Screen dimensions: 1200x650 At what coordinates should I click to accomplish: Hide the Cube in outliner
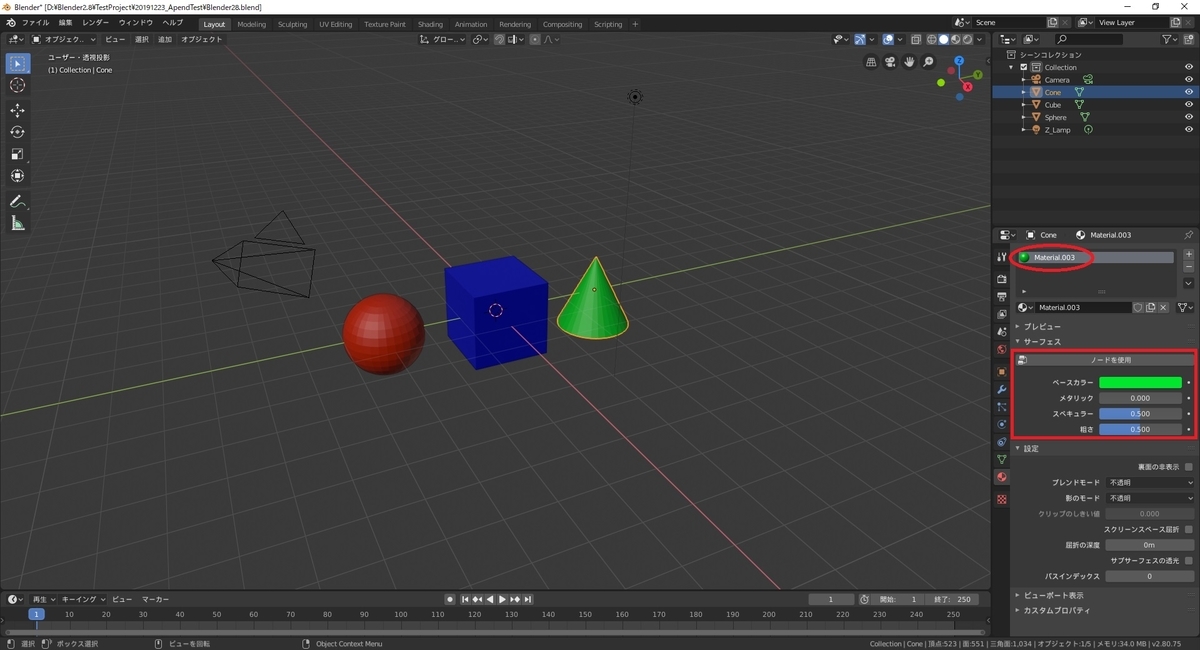(1189, 104)
